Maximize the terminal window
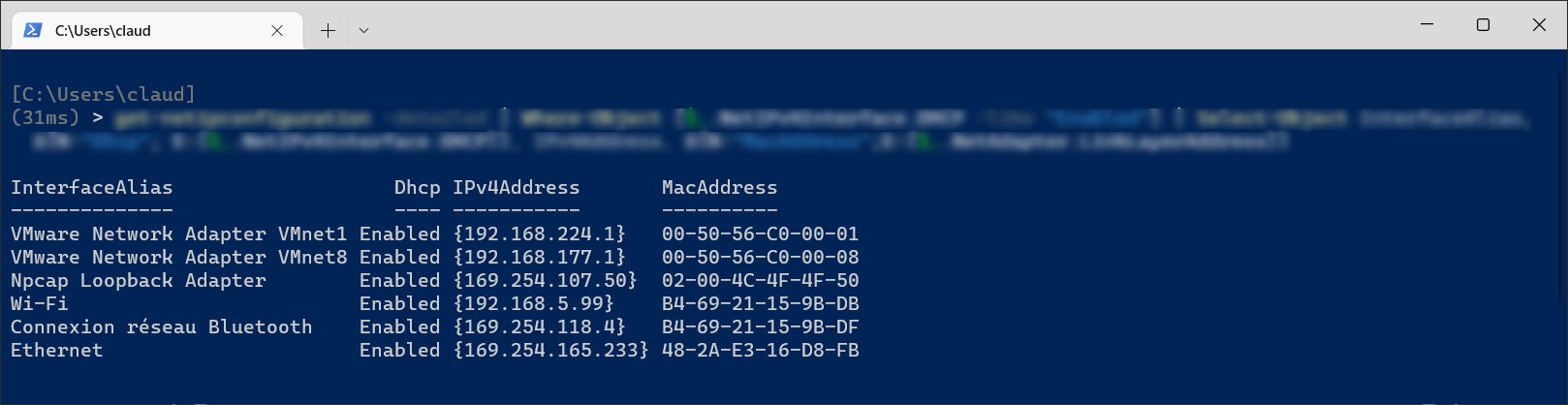 1483,24
